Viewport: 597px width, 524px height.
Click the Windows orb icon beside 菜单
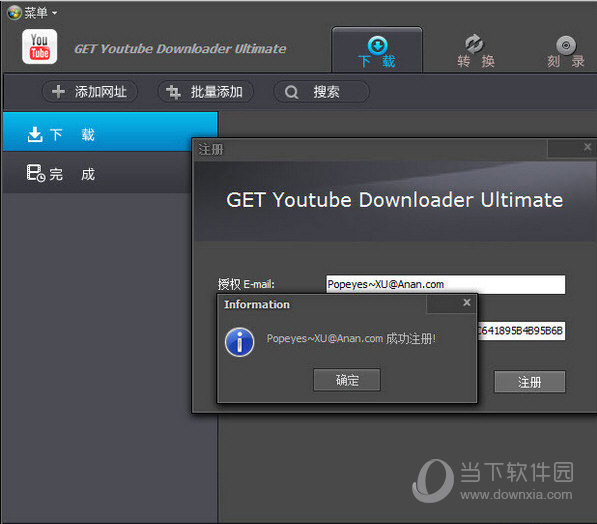(14, 13)
